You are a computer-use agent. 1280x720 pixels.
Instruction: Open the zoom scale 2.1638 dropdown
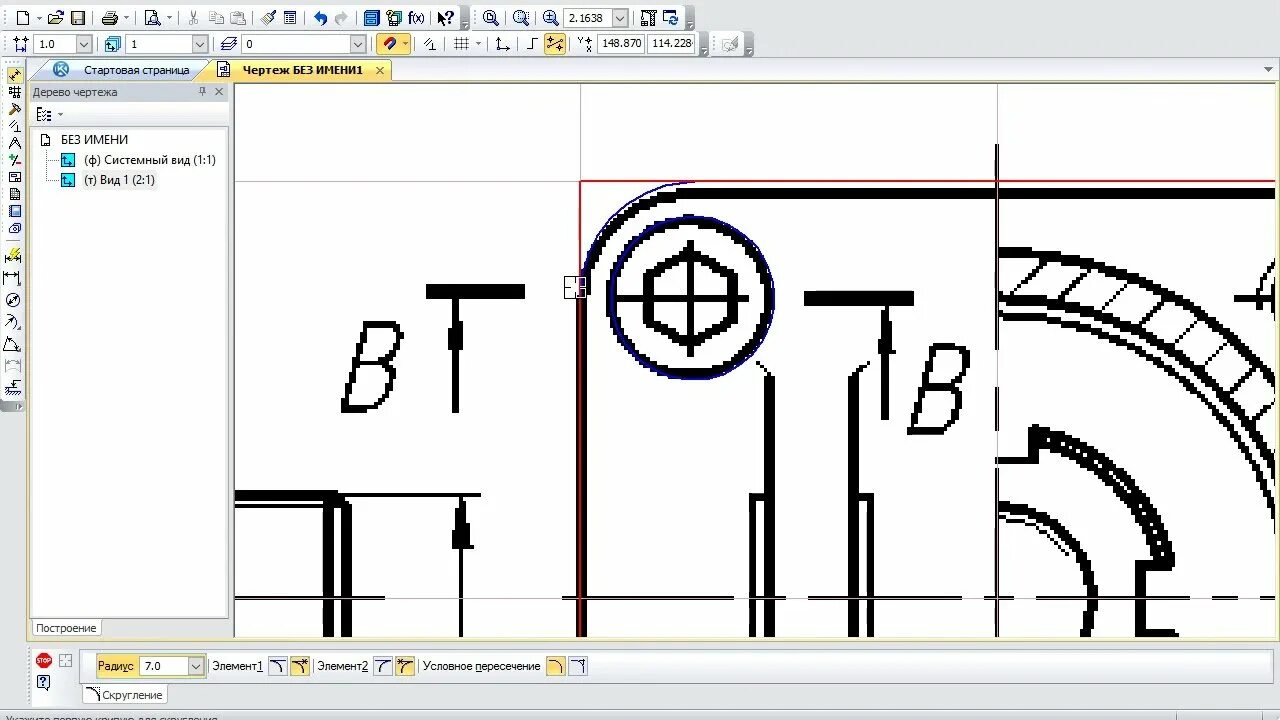coord(620,18)
